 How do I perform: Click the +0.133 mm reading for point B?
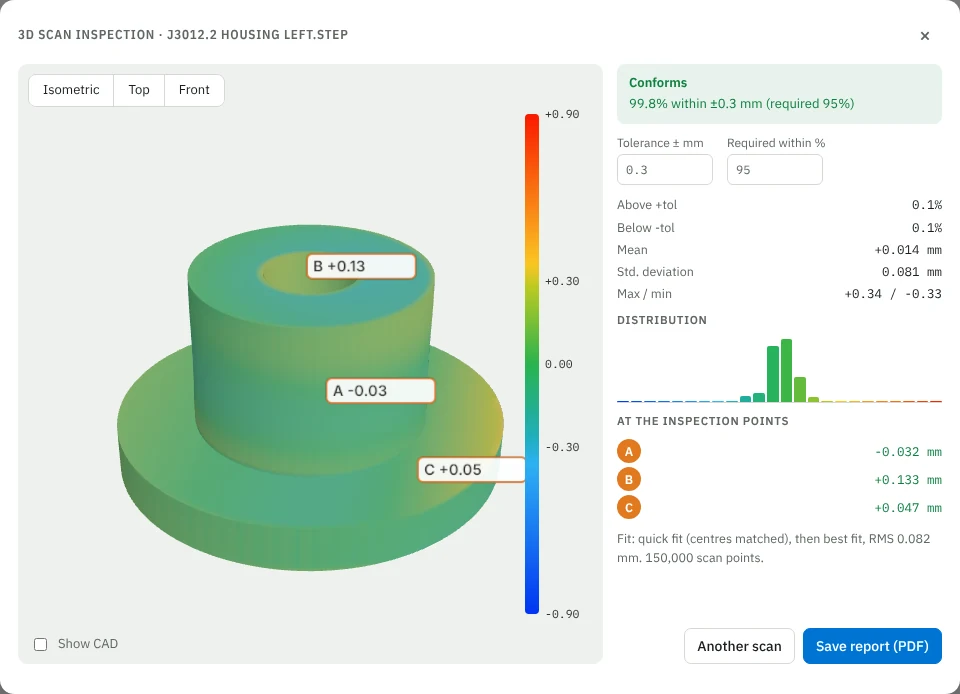[x=907, y=480]
